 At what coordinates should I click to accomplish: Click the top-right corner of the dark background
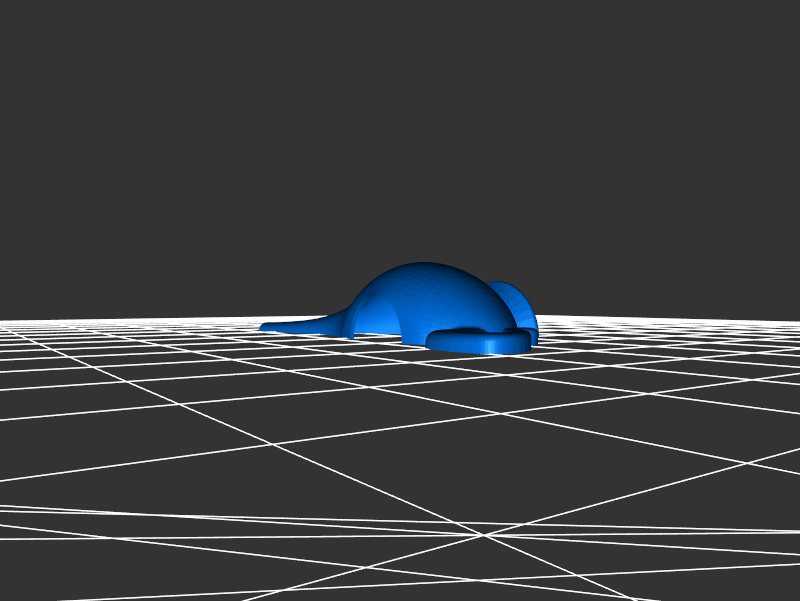[x=795, y=4]
